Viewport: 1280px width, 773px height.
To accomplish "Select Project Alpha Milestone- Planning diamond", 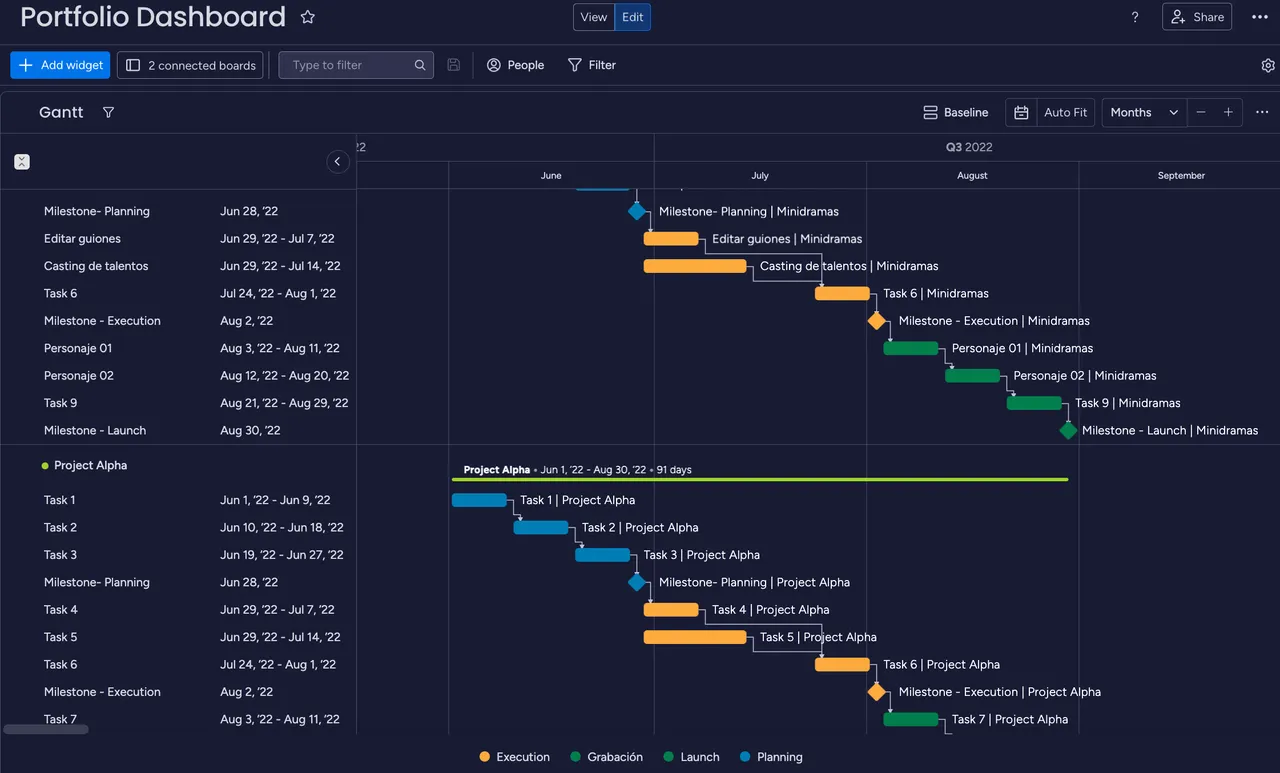I will point(637,582).
